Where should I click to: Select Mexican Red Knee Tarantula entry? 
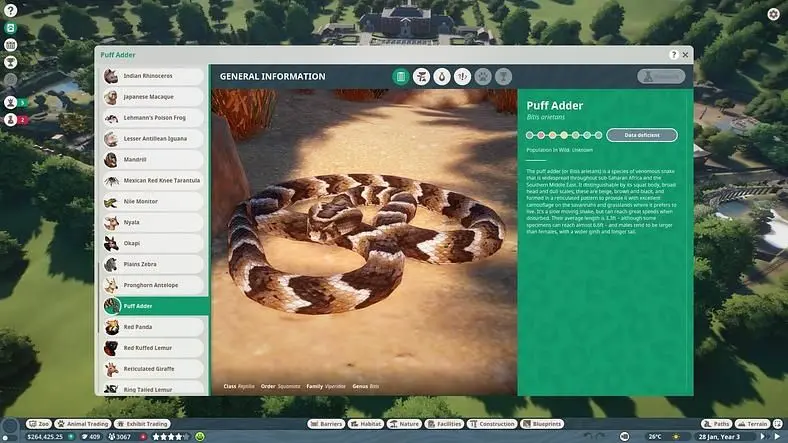(x=154, y=180)
